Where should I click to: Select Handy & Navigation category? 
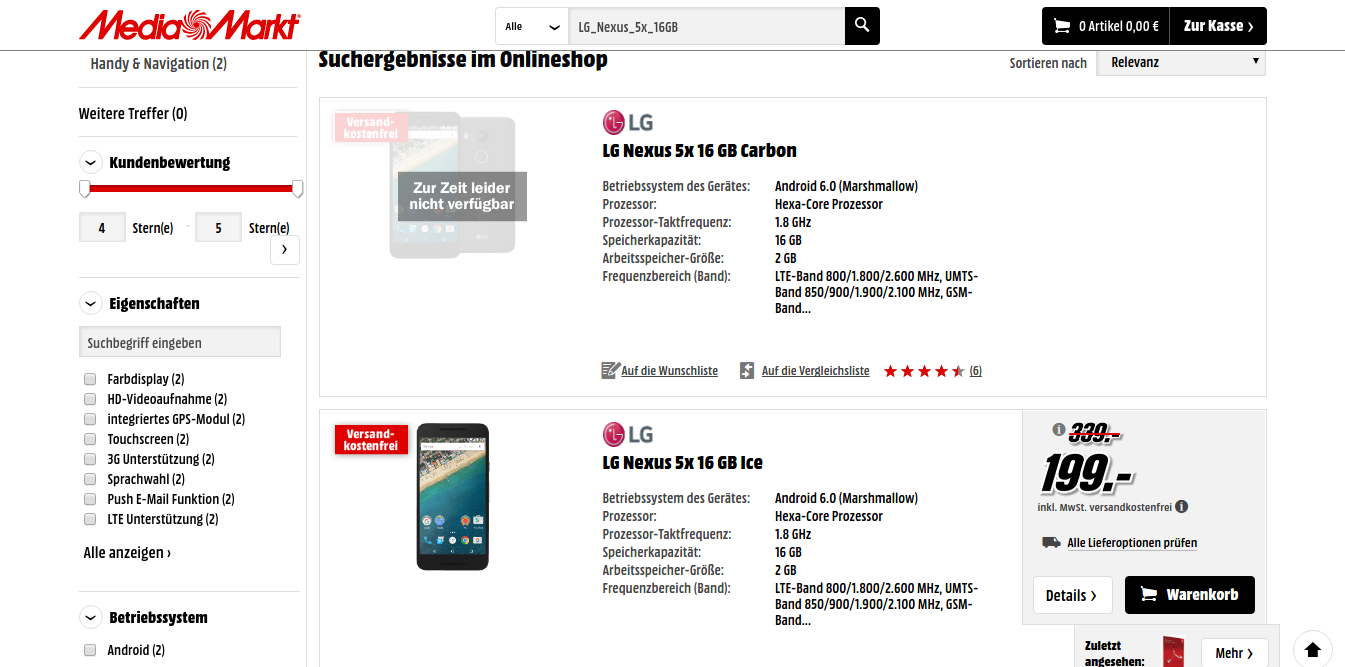(158, 63)
